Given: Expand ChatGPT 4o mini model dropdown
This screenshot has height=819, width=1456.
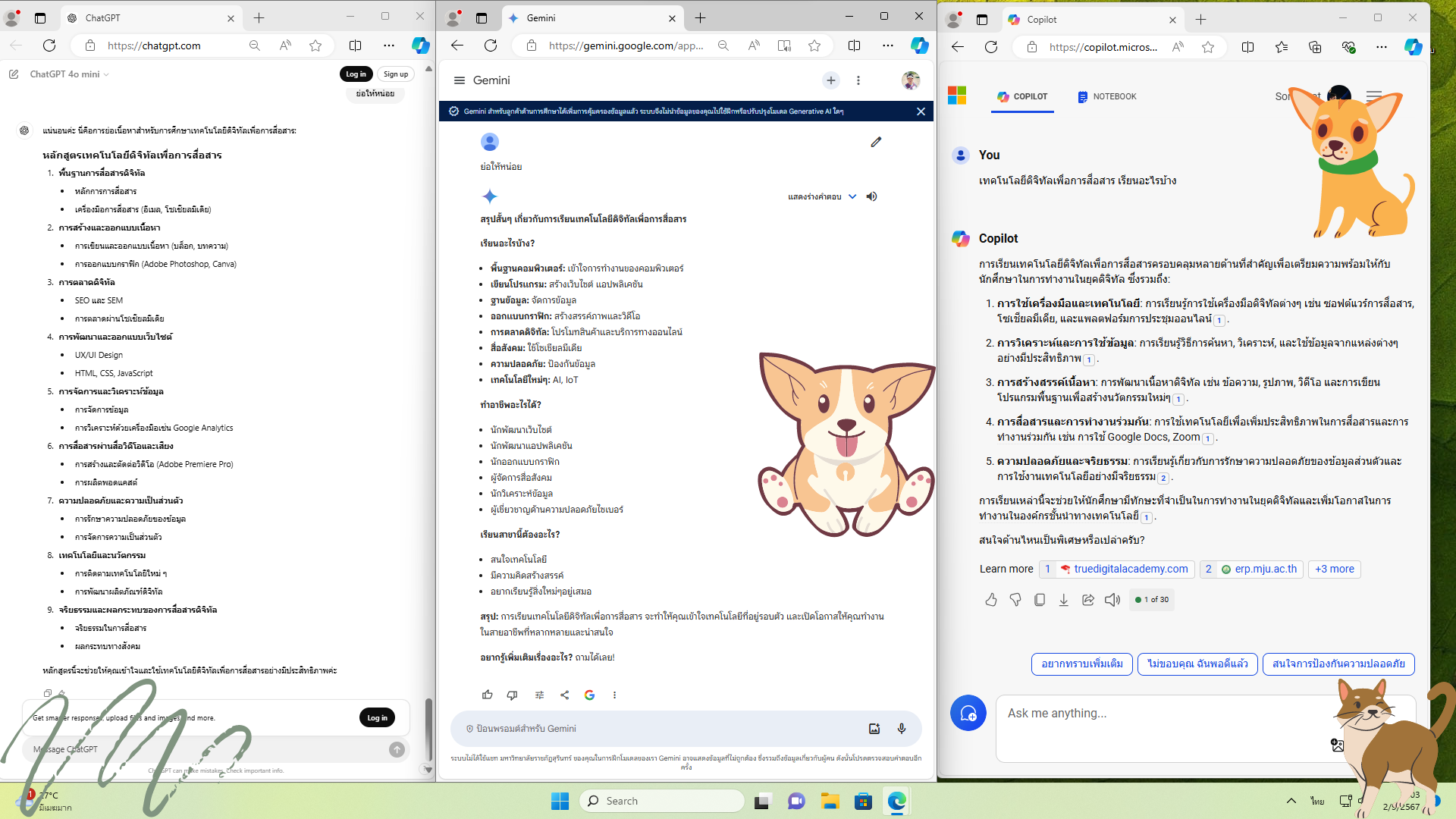Looking at the screenshot, I should (69, 74).
